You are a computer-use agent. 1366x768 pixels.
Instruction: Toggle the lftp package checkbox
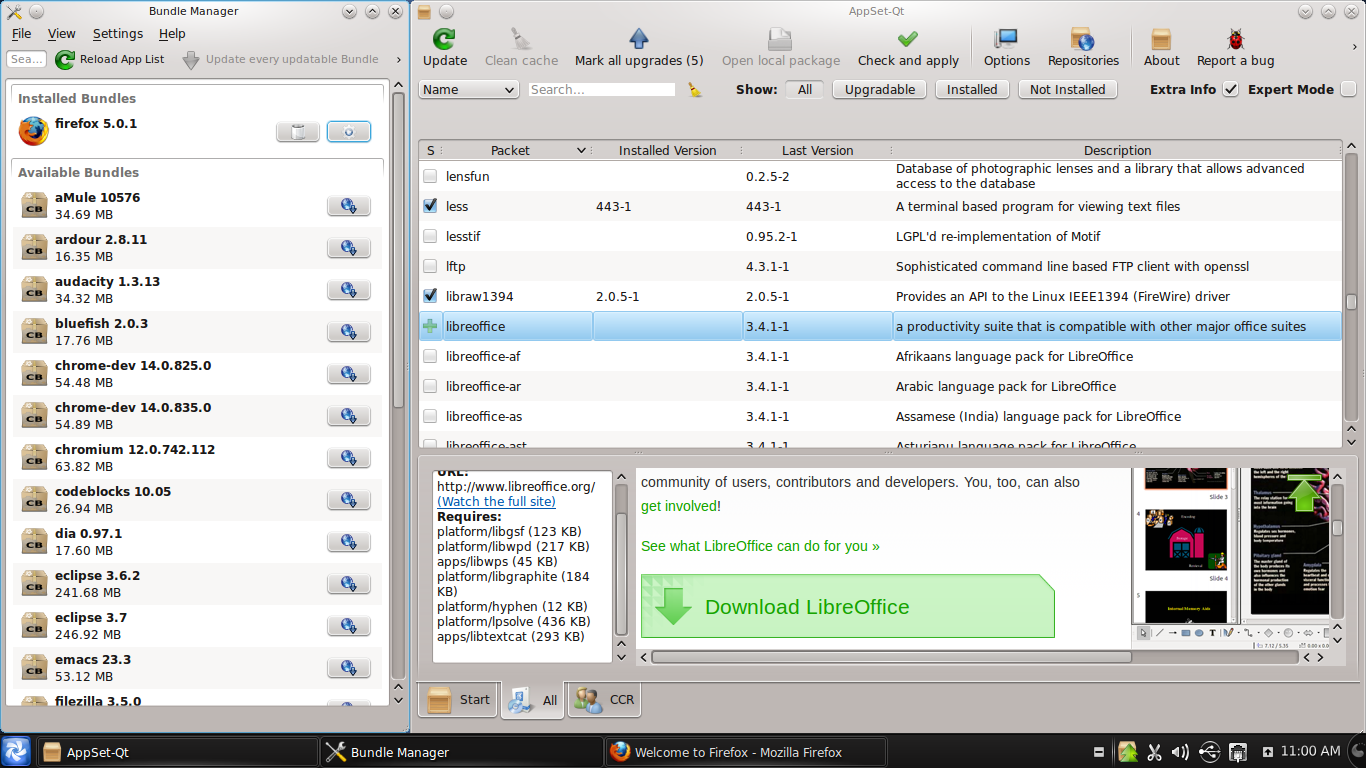pos(430,266)
